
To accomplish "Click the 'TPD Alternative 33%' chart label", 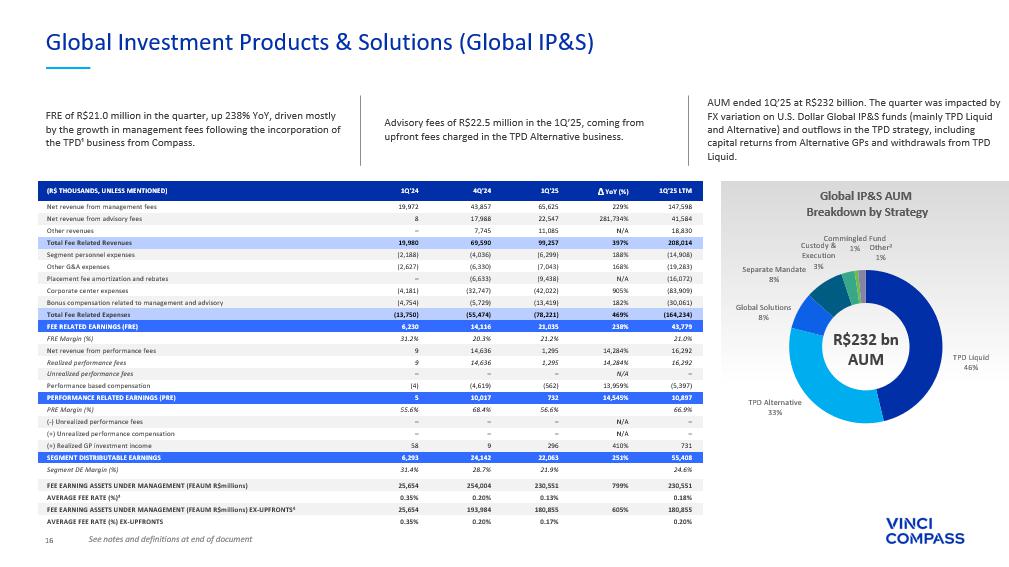I will point(775,407).
